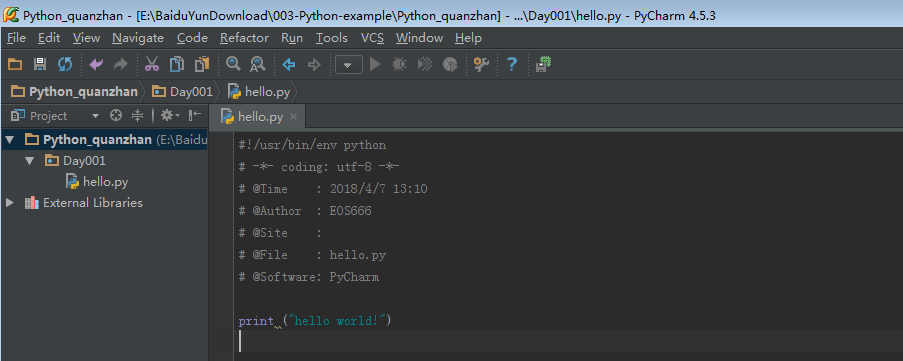Click the Debug bug icon
This screenshot has width=903, height=361.
point(400,64)
